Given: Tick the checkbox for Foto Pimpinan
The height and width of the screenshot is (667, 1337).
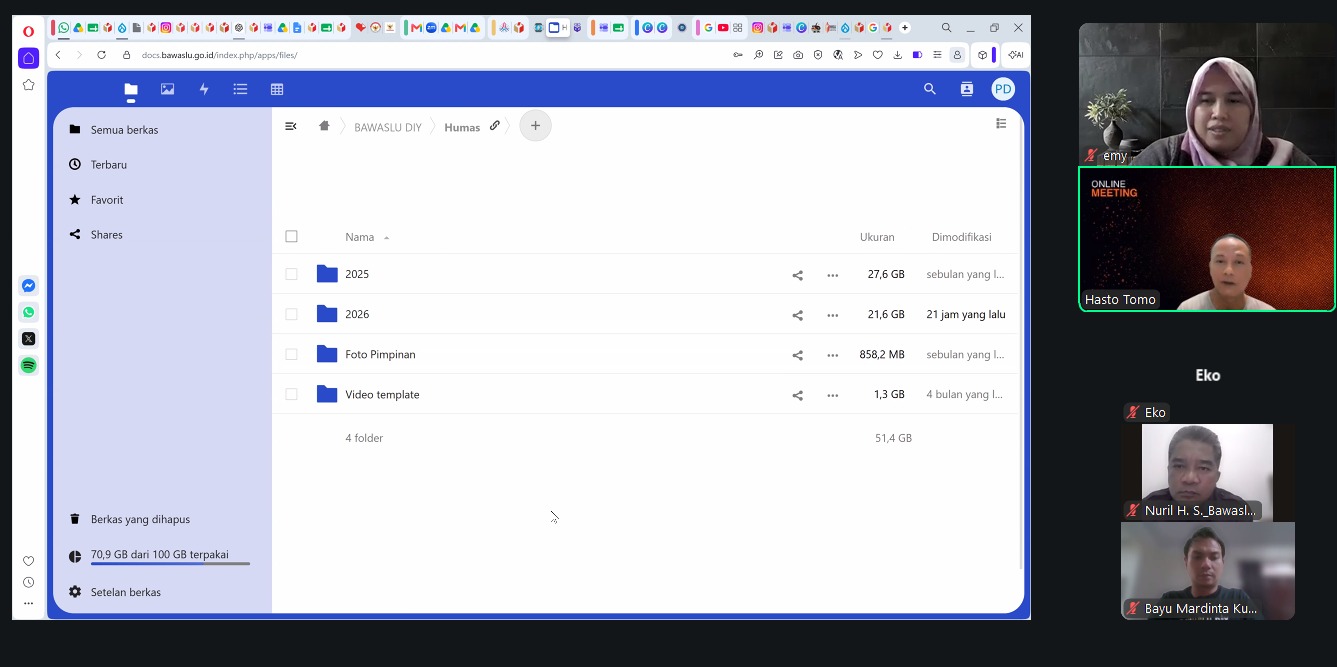Looking at the screenshot, I should (291, 354).
